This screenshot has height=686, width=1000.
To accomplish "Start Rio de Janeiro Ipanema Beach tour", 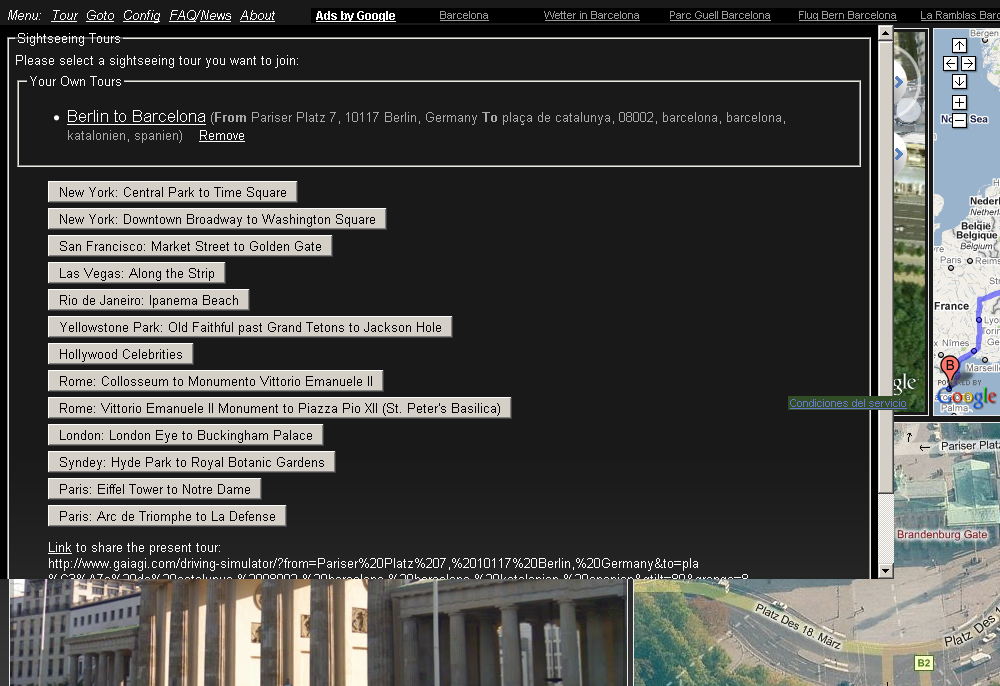I will (149, 300).
